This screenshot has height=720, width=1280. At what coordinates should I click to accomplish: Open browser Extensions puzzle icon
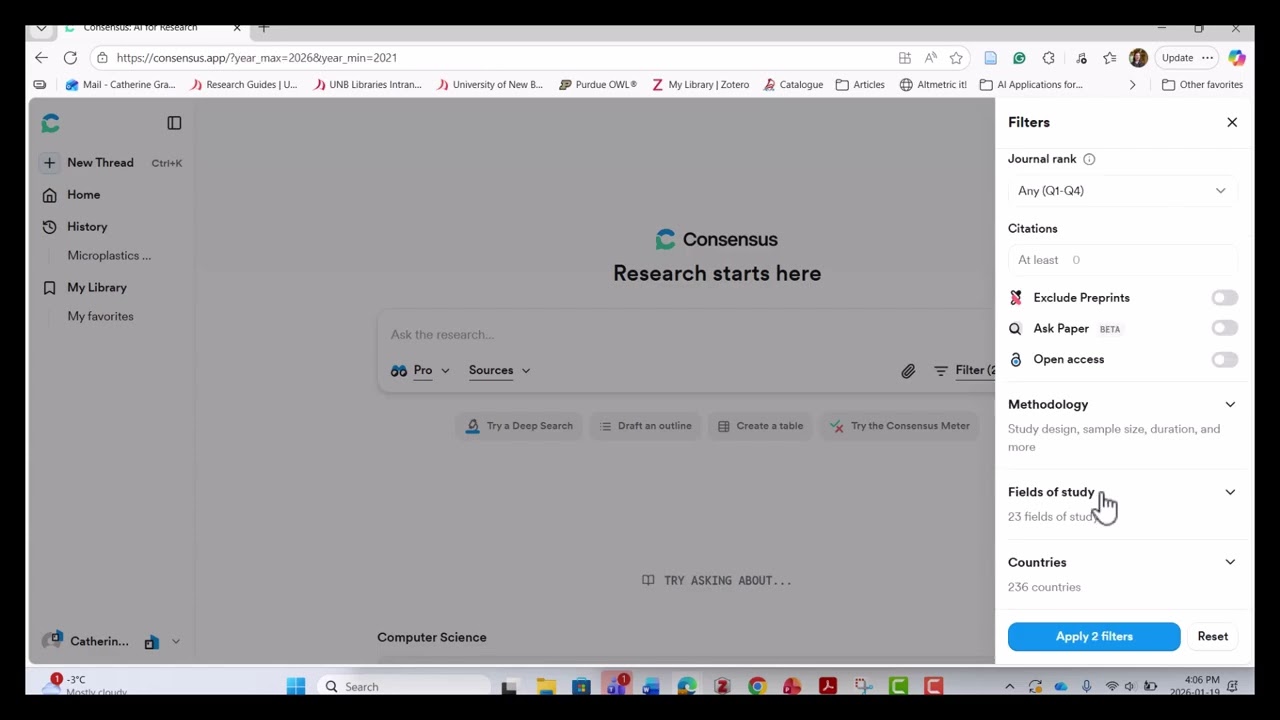[x=1048, y=58]
